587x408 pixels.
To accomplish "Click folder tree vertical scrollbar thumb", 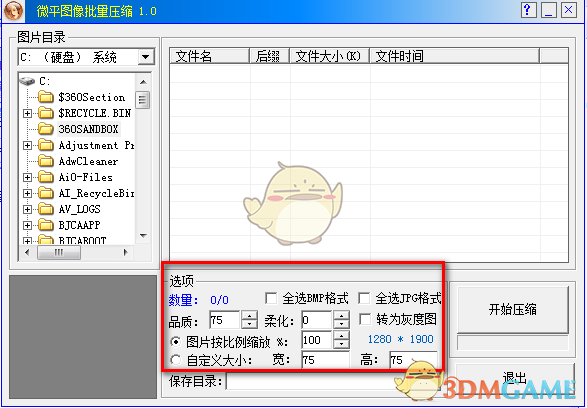I will [143, 100].
